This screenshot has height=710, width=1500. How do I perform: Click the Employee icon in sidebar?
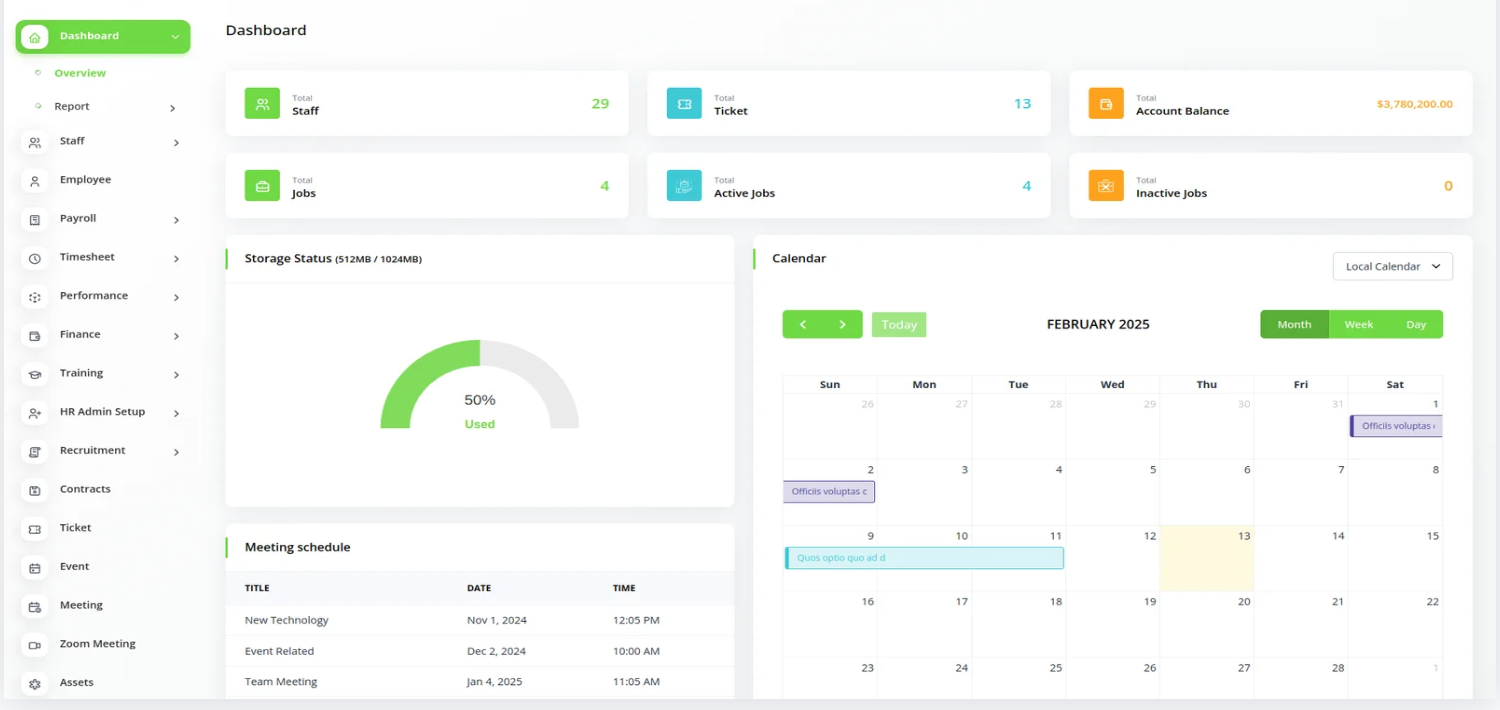pos(35,181)
